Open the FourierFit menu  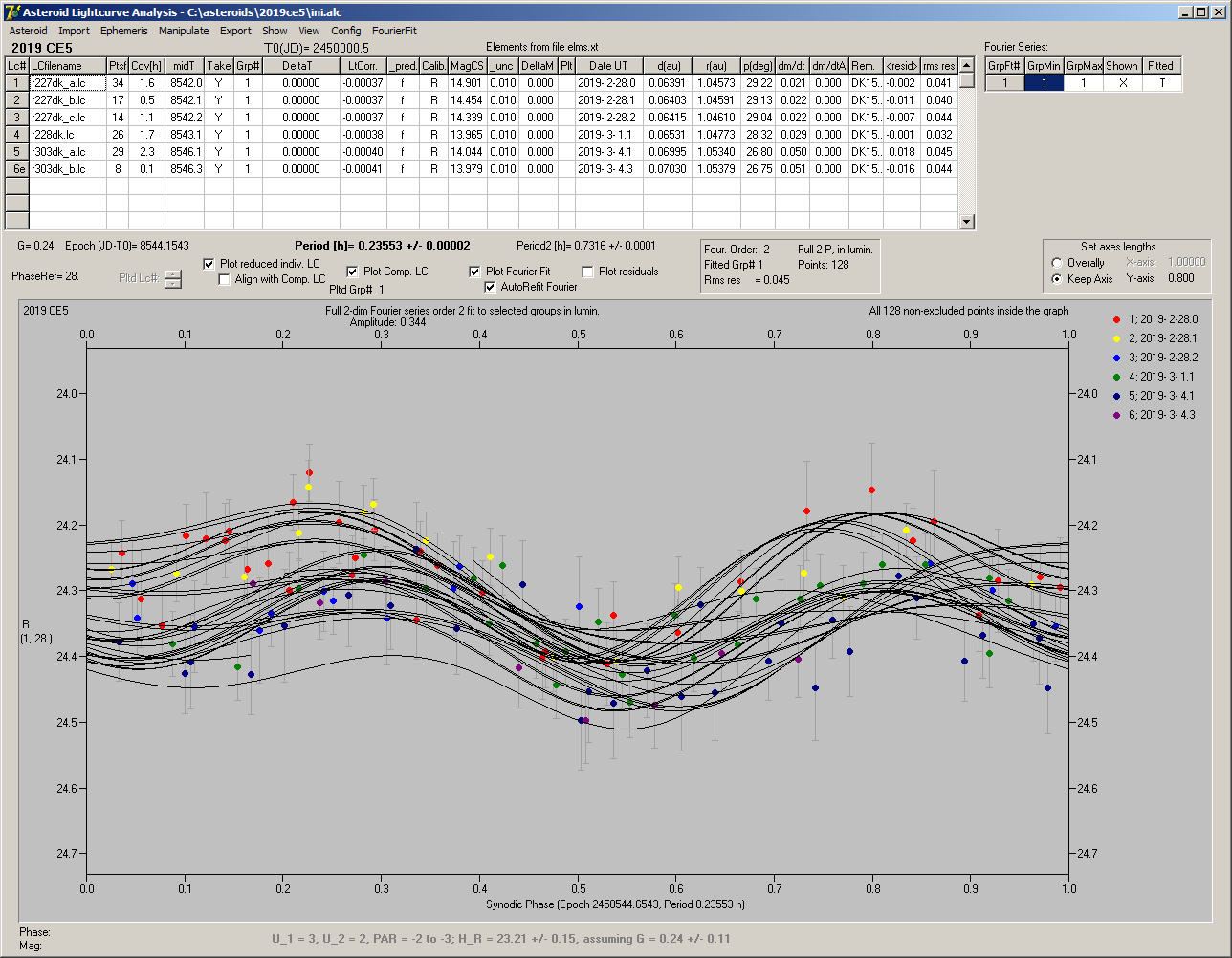[x=394, y=31]
